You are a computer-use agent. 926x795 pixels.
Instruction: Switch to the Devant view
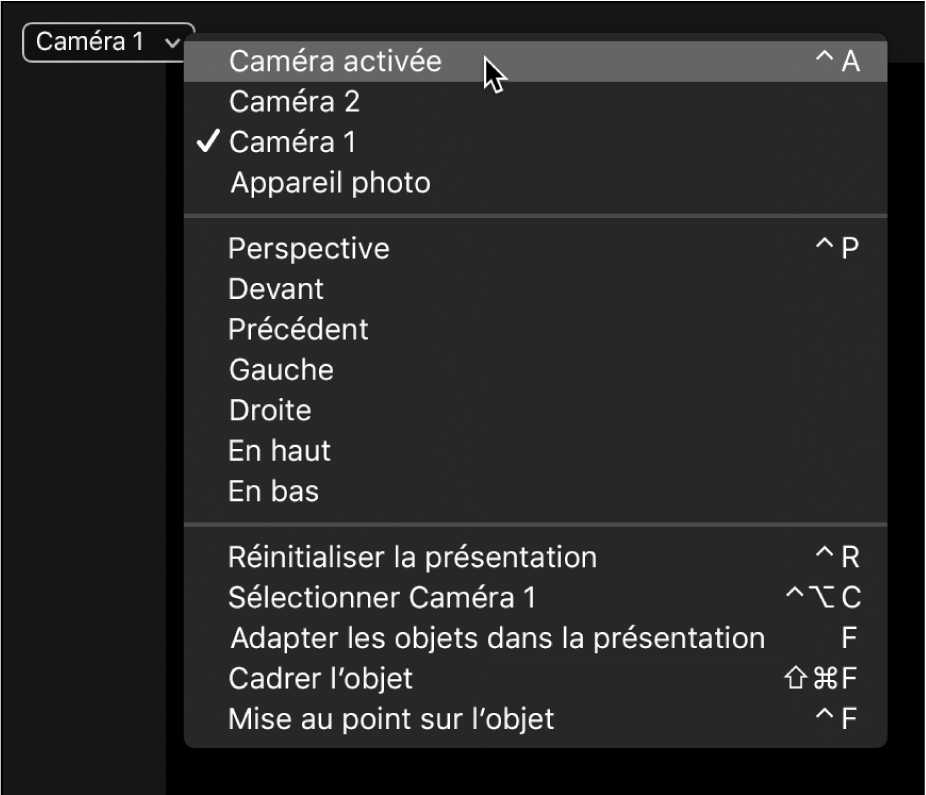coord(277,289)
